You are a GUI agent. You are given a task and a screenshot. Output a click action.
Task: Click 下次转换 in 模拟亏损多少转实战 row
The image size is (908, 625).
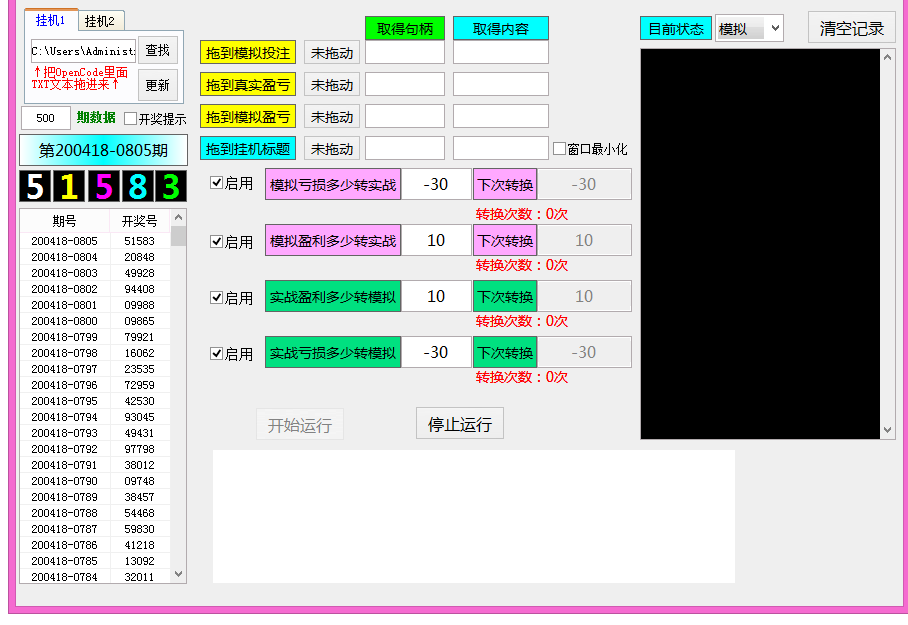click(505, 184)
